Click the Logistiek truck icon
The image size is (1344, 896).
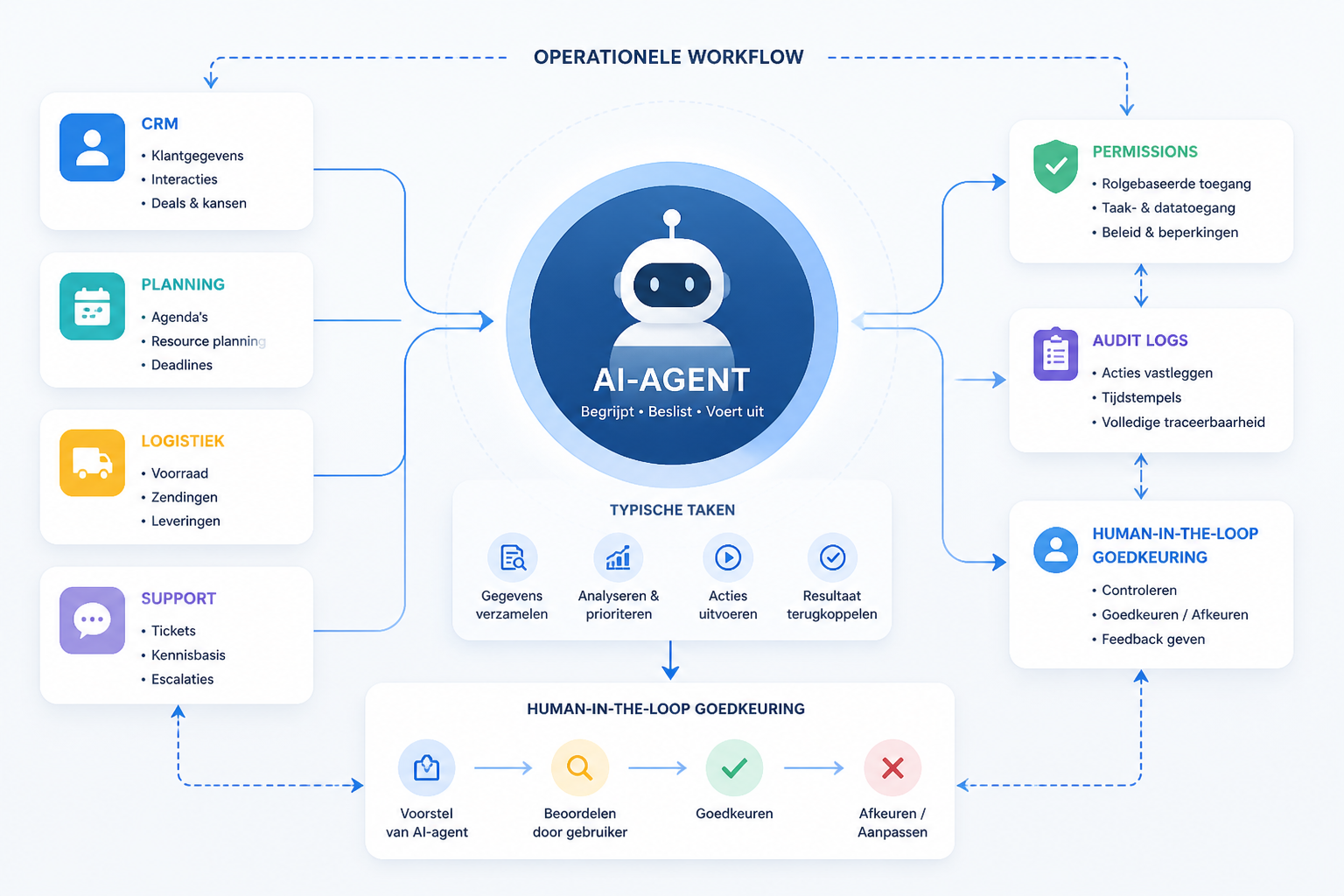coord(92,463)
